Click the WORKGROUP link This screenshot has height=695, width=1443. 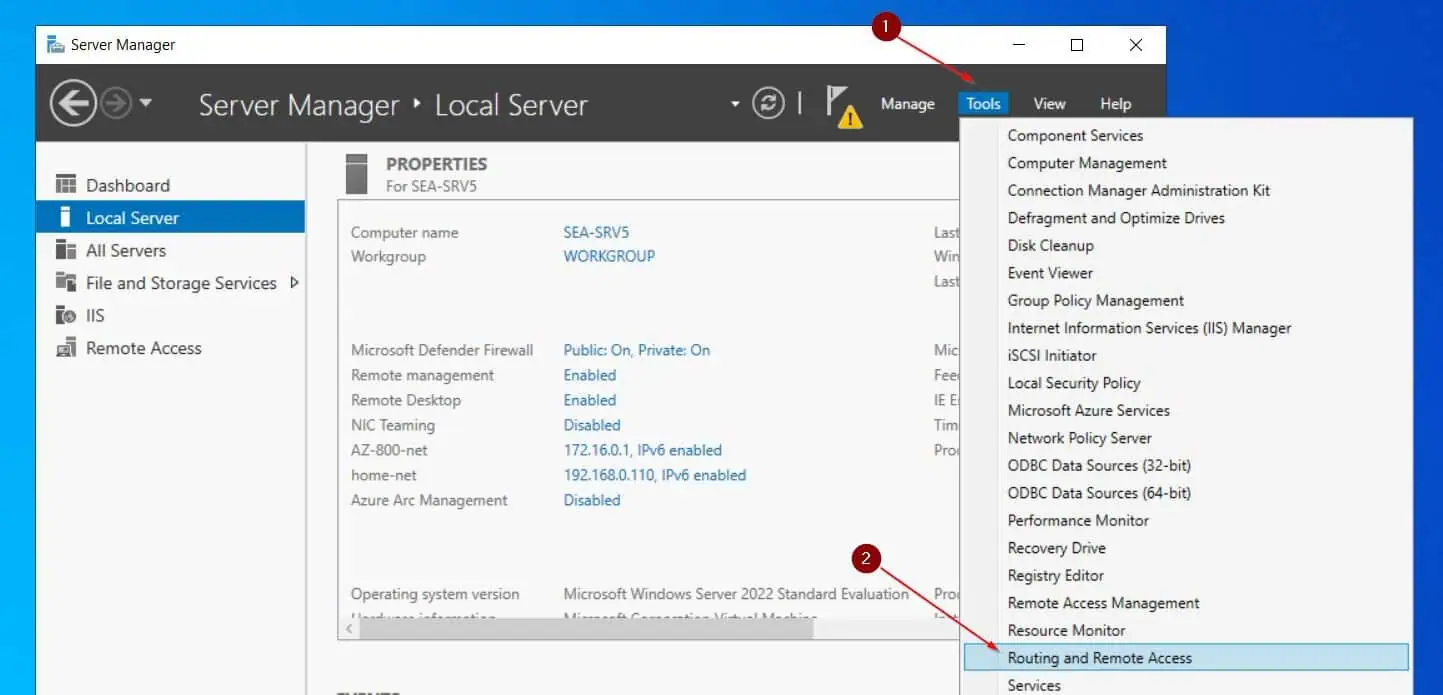[609, 256]
